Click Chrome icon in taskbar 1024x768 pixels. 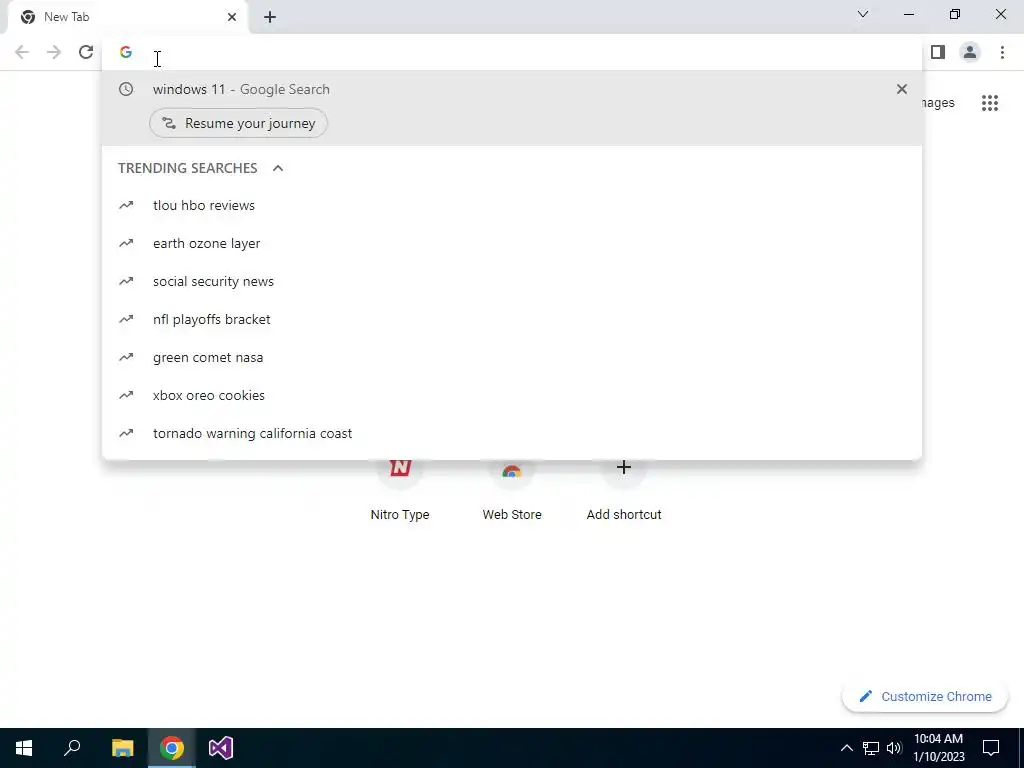[172, 748]
